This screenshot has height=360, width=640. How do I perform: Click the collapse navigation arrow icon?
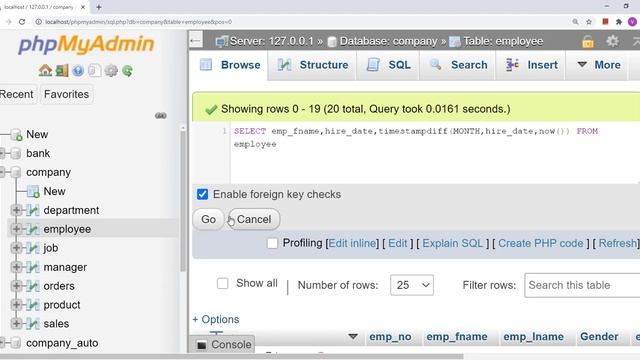[196, 40]
